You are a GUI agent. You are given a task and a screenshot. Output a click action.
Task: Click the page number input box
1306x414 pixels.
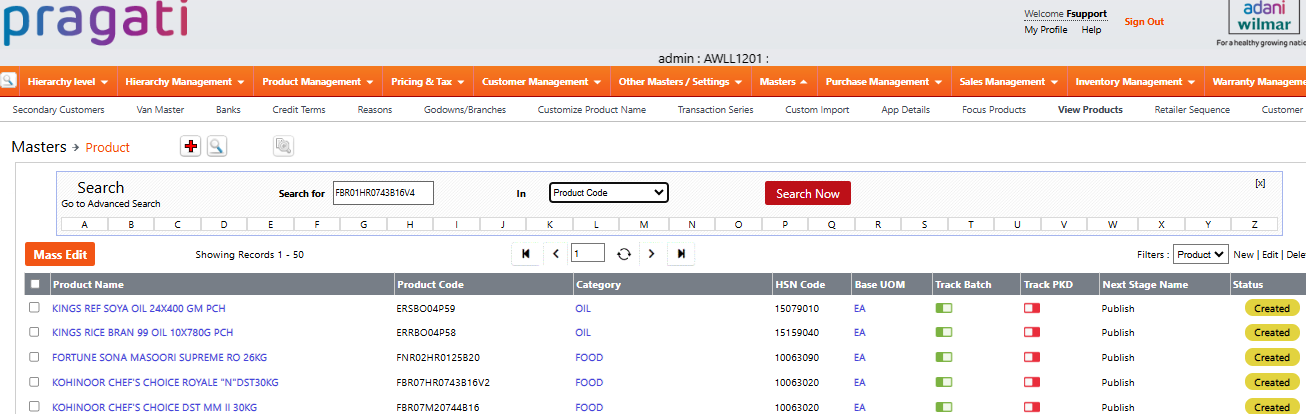(x=588, y=254)
